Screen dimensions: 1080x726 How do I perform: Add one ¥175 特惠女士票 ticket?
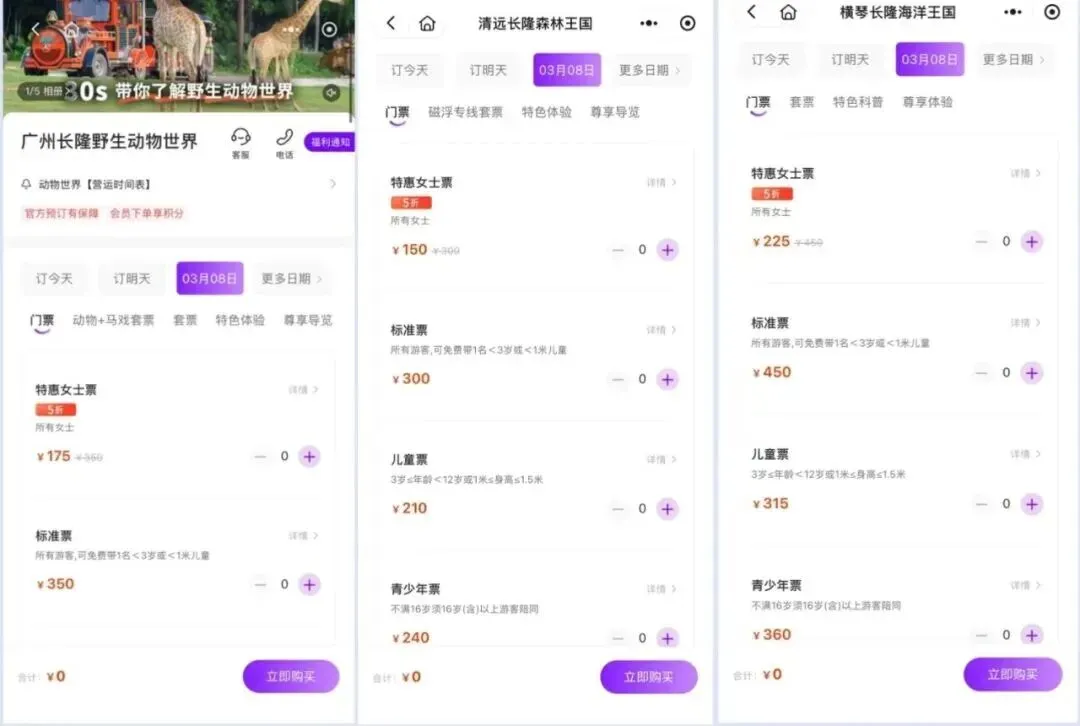pos(309,456)
